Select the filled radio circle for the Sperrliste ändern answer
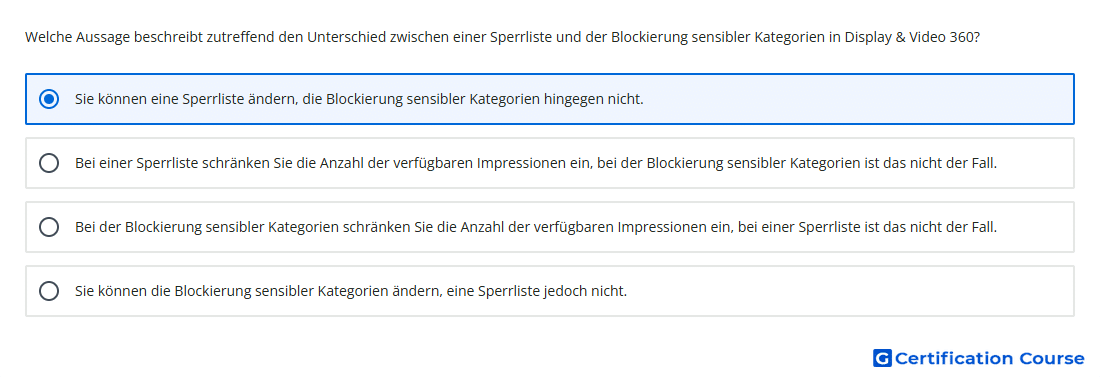 (49, 99)
